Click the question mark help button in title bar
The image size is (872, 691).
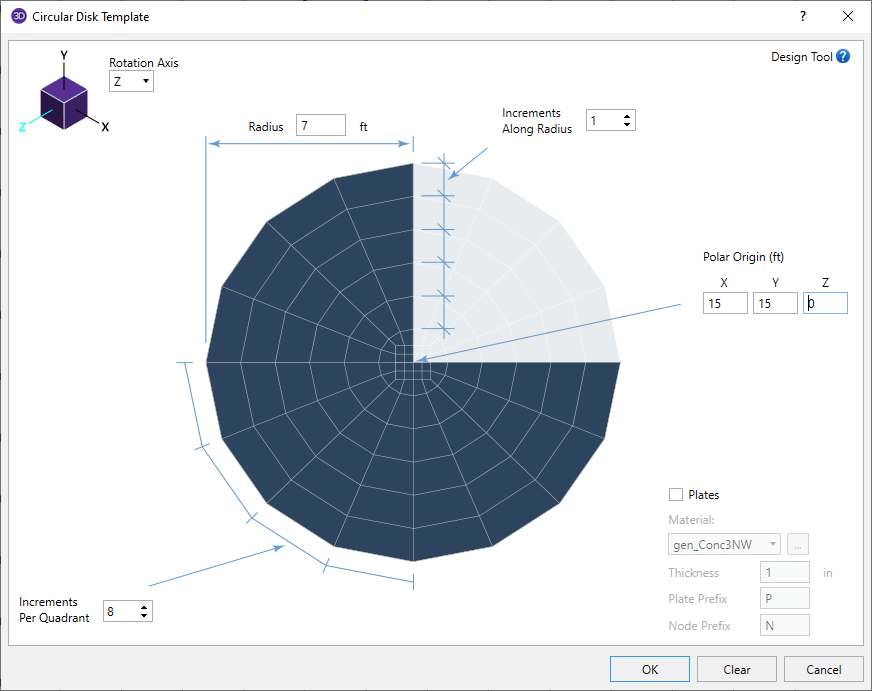(802, 17)
